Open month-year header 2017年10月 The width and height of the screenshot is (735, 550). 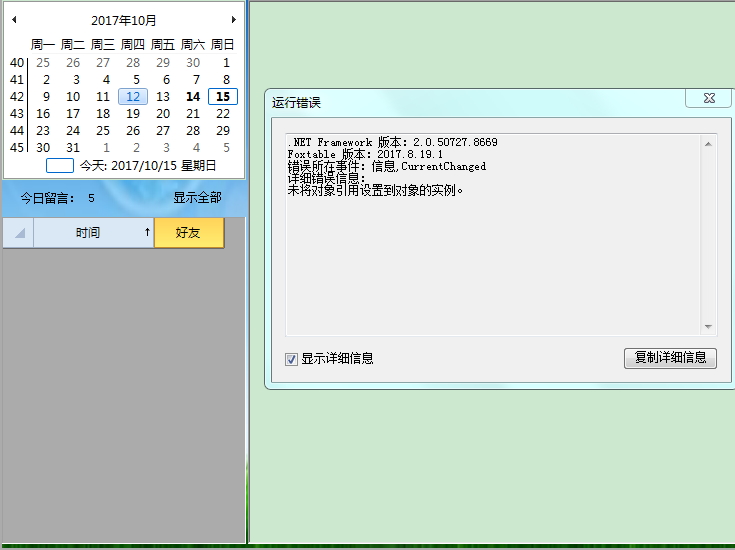[124, 20]
